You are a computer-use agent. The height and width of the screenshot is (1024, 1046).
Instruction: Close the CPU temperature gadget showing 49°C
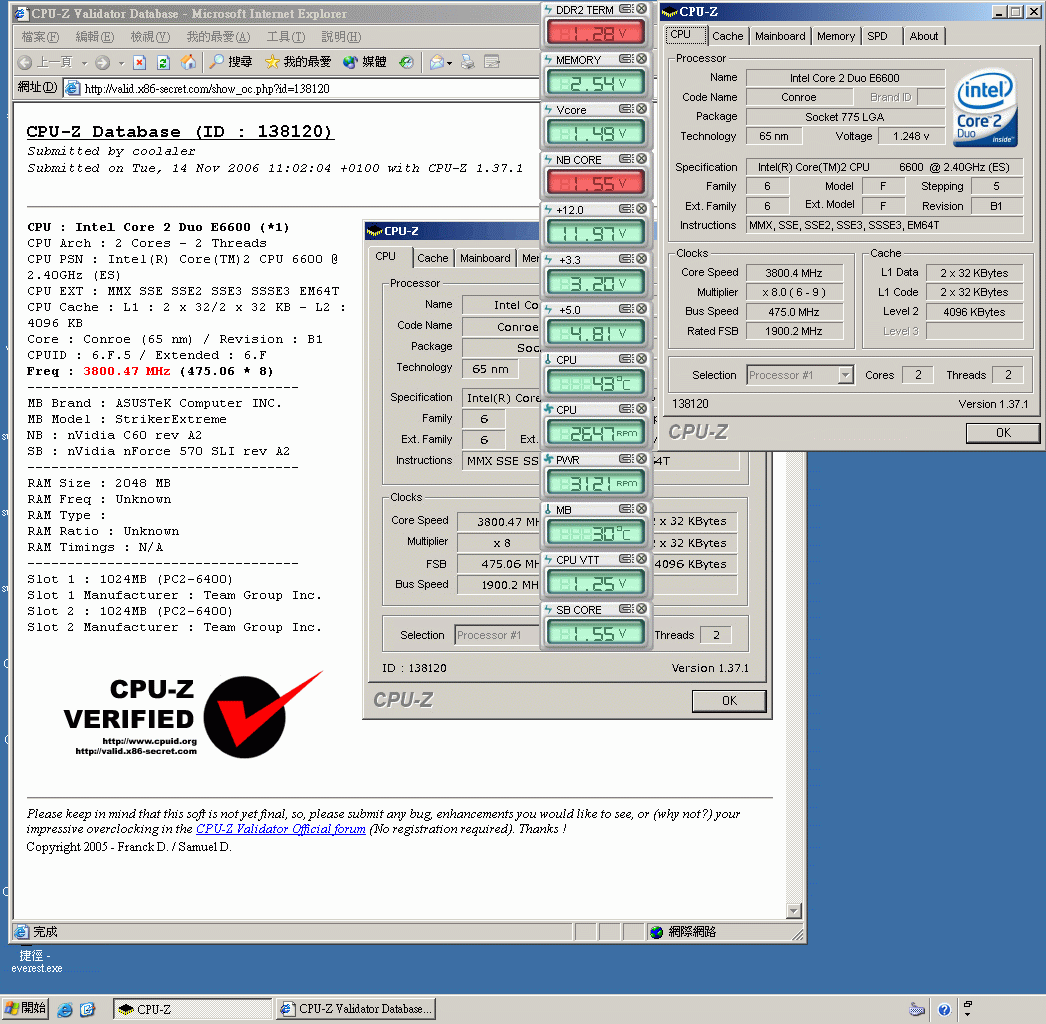[x=642, y=359]
